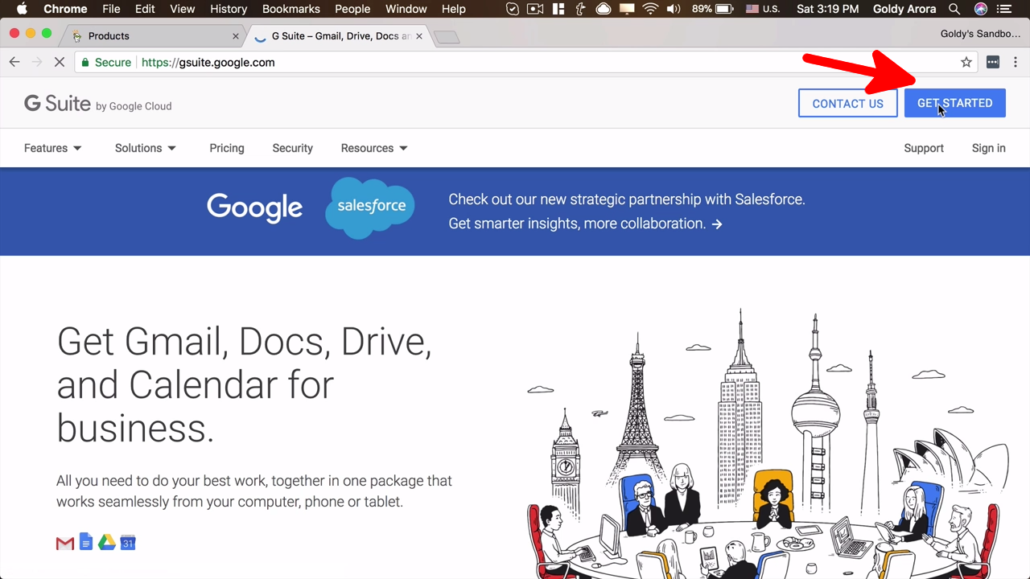Open a new tab button

(x=447, y=37)
